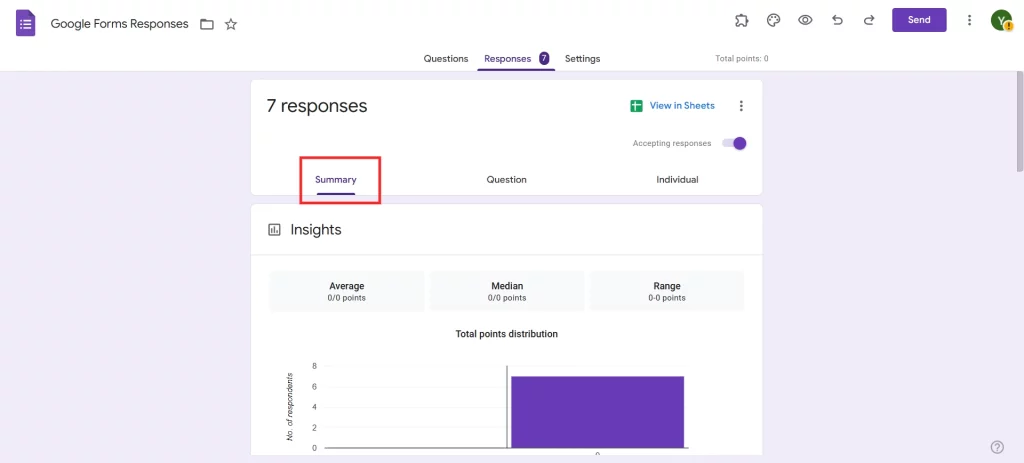Select the Summary view tab
The image size is (1024, 463).
coord(336,180)
